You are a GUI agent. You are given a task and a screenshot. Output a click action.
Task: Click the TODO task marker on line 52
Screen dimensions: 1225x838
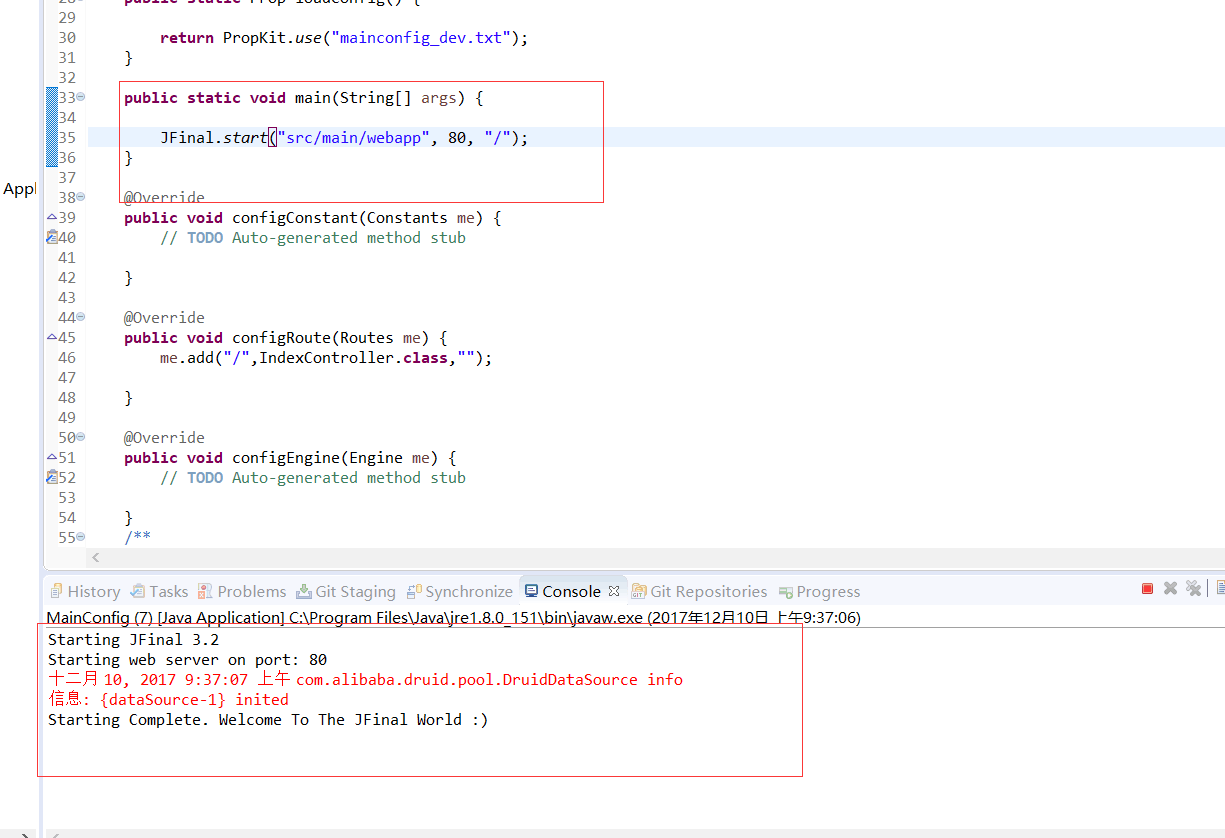coord(52,477)
